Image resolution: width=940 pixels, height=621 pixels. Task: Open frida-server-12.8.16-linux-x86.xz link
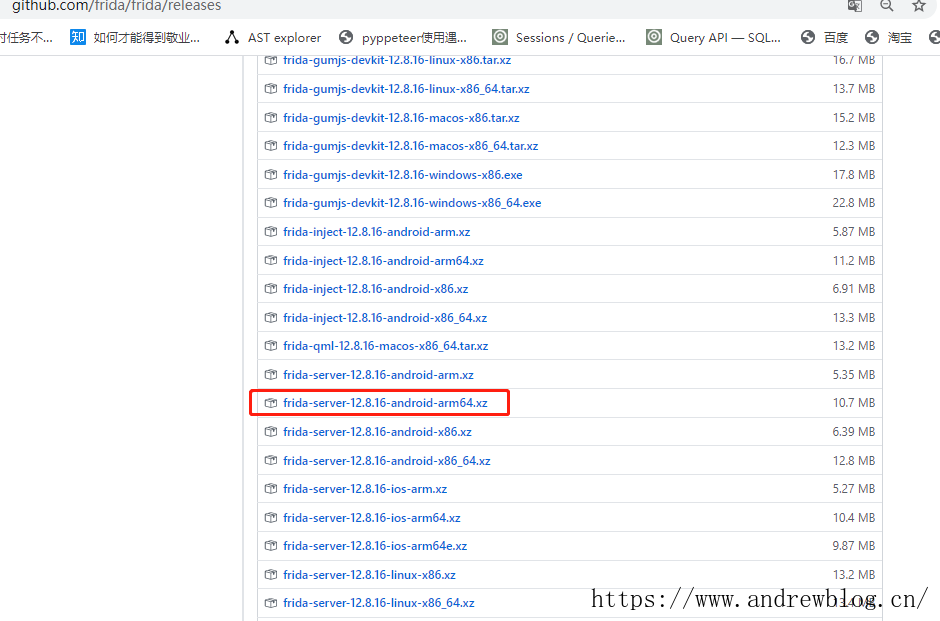[x=369, y=574]
